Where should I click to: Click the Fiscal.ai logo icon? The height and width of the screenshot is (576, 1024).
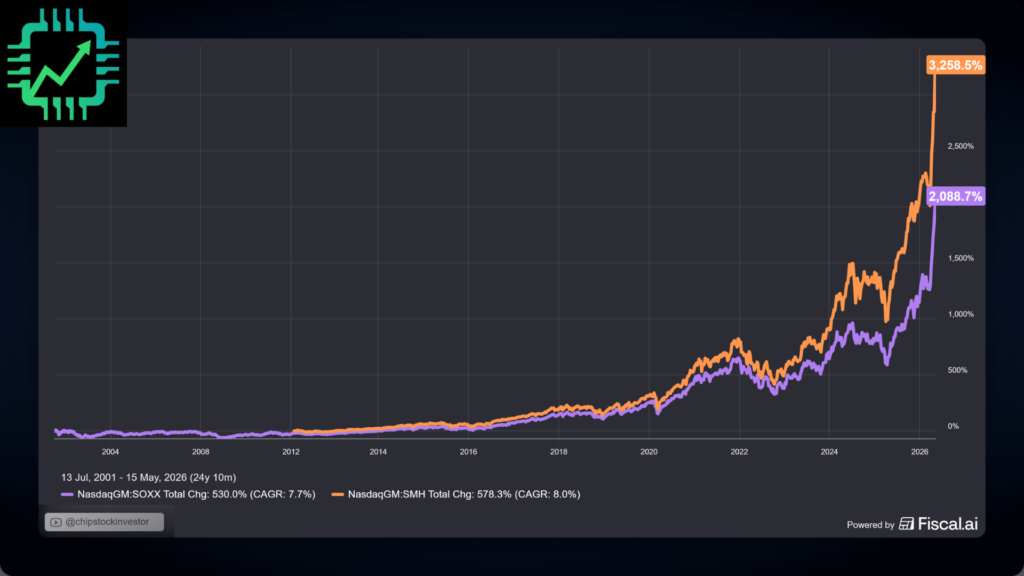(x=906, y=524)
